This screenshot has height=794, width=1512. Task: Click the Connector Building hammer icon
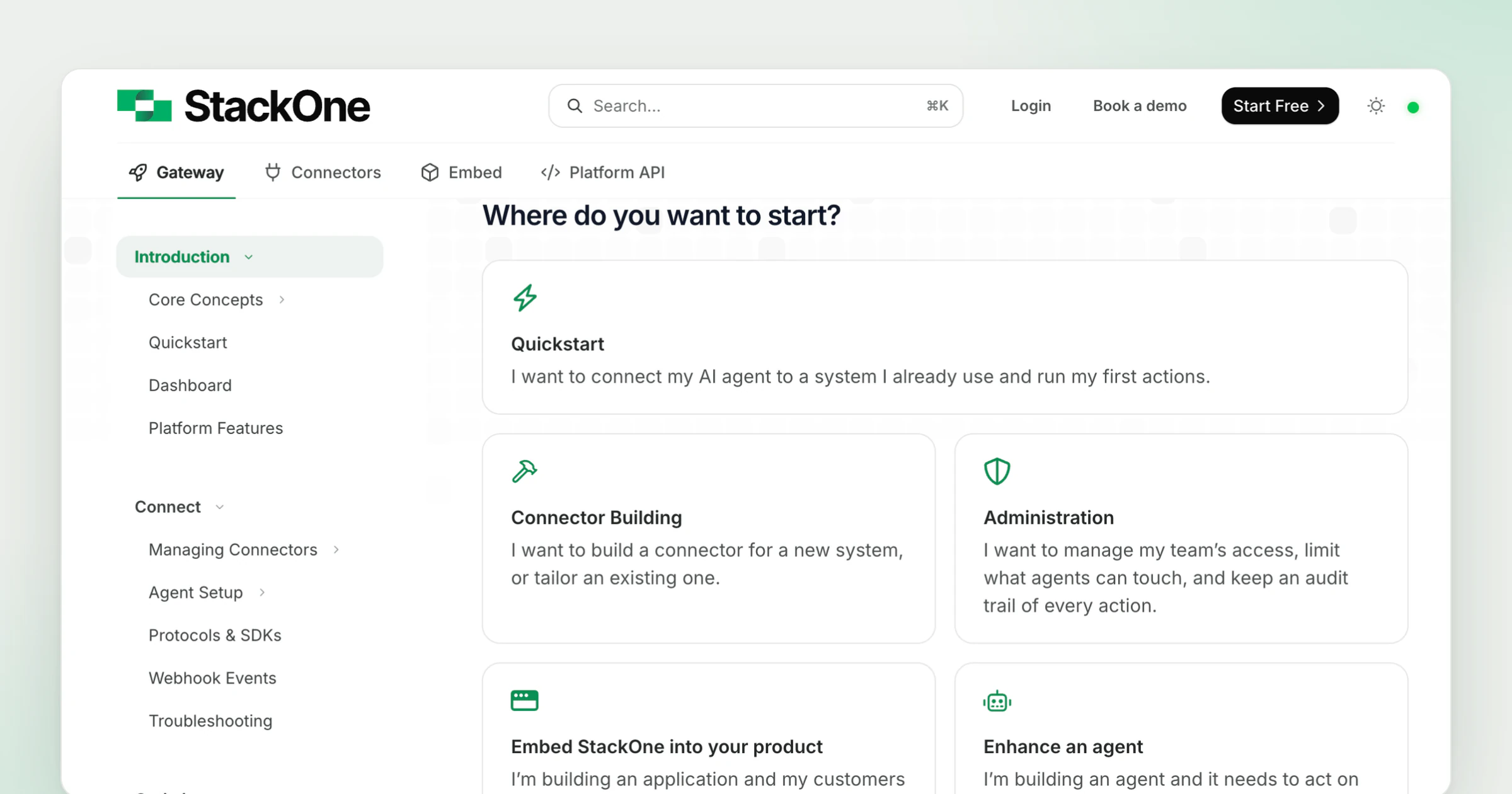pyautogui.click(x=524, y=471)
